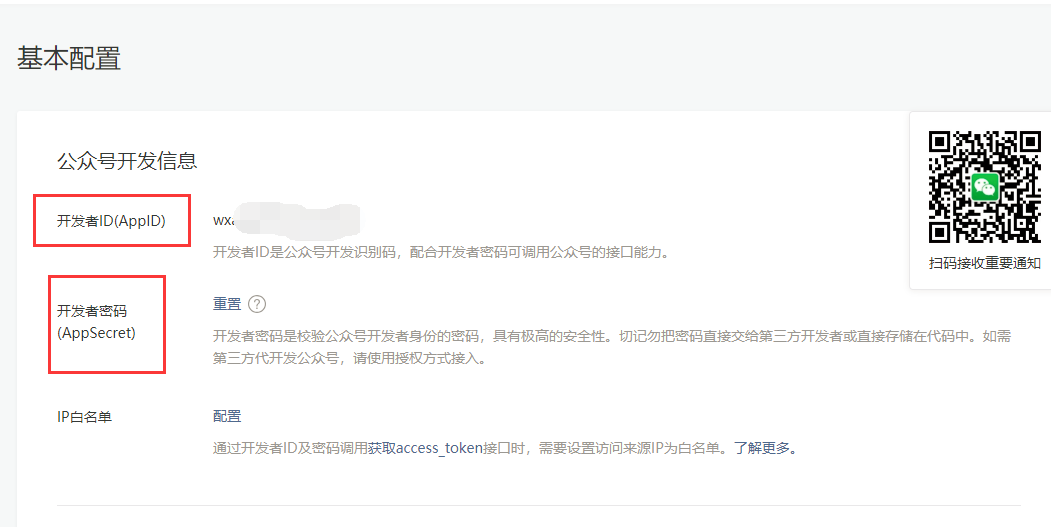Click the text explaining 开发者ID是公众号开发识别码

pyautogui.click(x=441, y=253)
